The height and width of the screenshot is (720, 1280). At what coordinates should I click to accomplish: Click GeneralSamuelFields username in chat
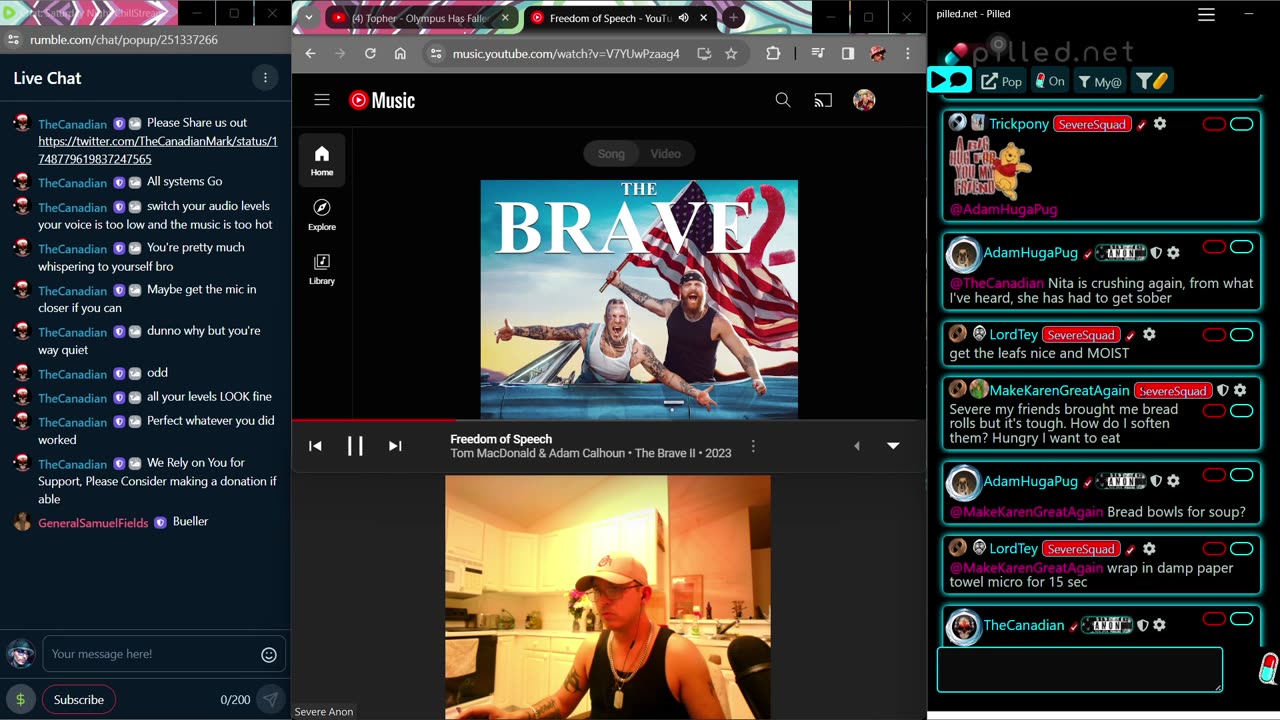(x=93, y=523)
